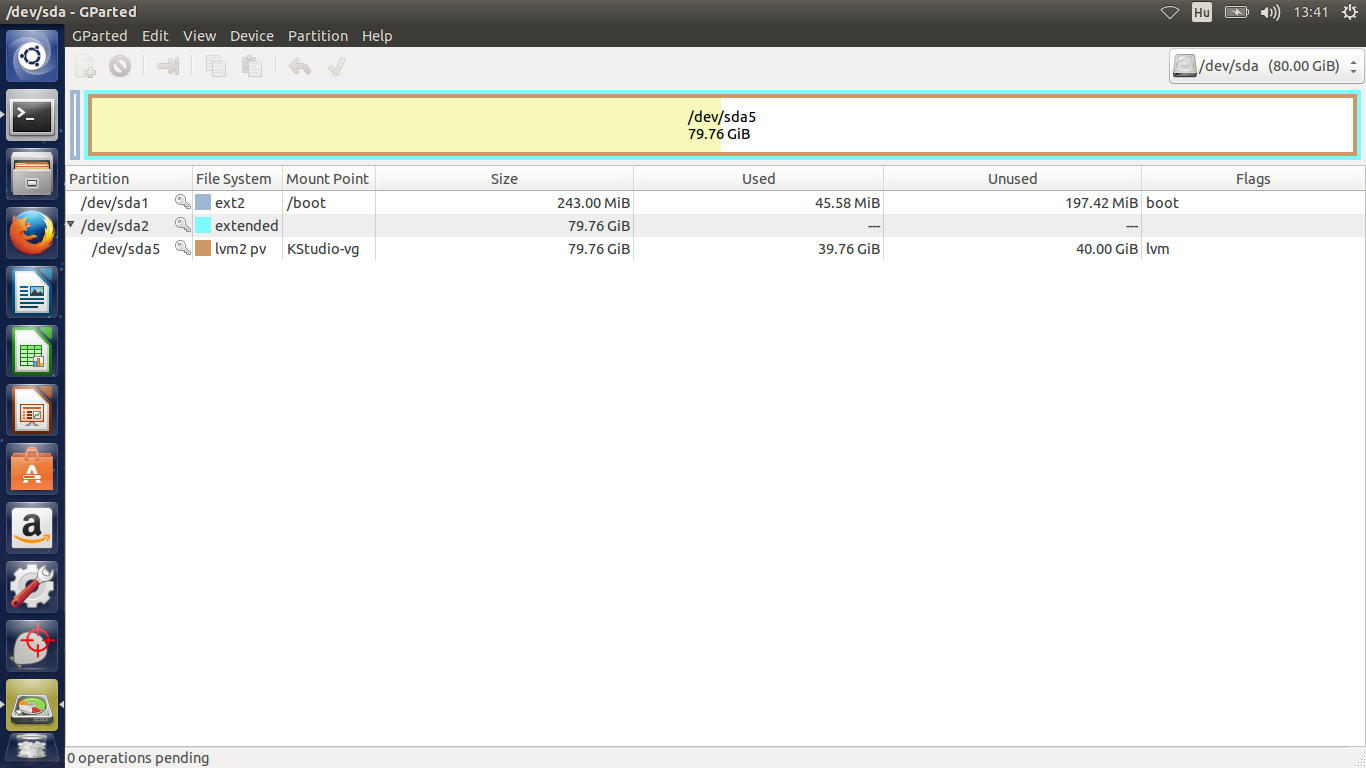Open the Help menu
This screenshot has width=1366, height=768.
click(x=377, y=36)
